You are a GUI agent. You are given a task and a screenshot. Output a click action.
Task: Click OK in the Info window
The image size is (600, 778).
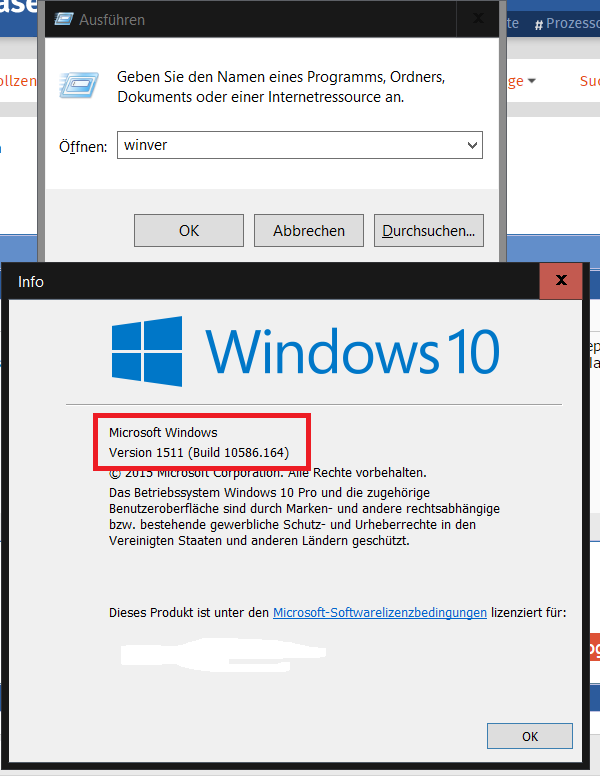coord(530,736)
